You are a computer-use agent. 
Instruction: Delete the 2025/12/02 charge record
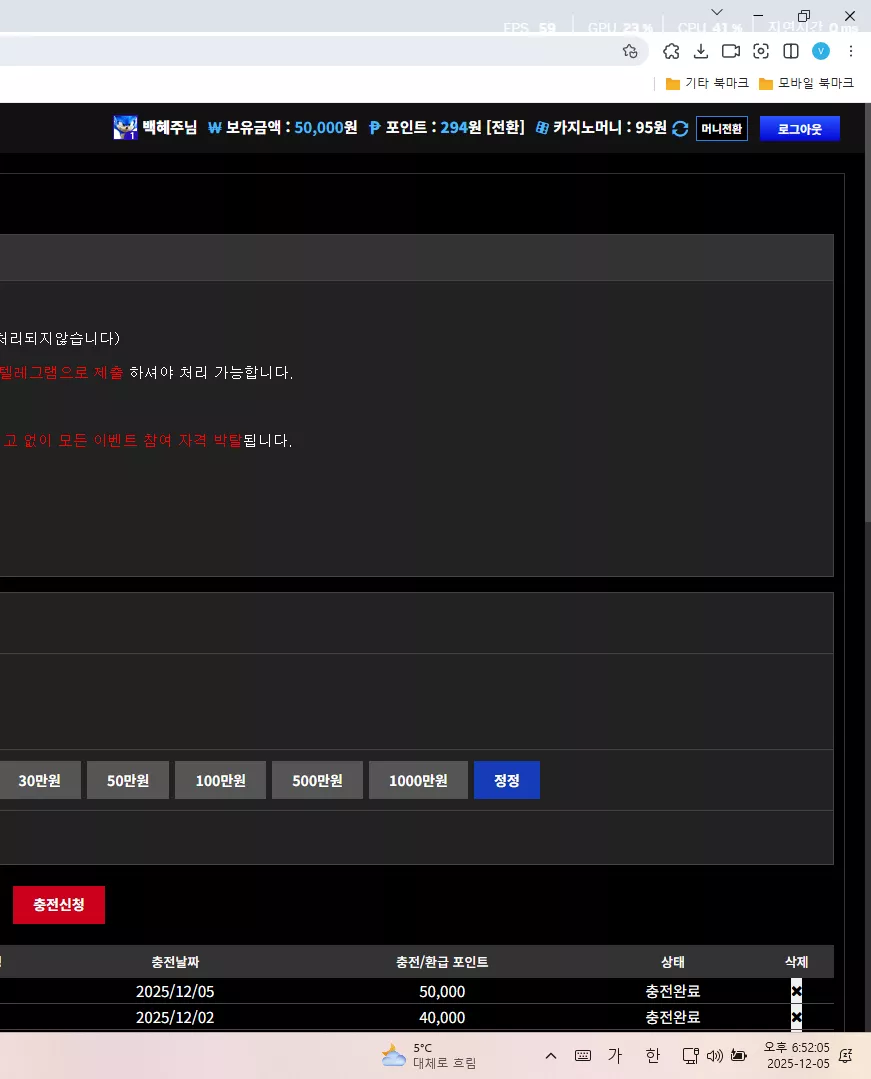tap(796, 1017)
